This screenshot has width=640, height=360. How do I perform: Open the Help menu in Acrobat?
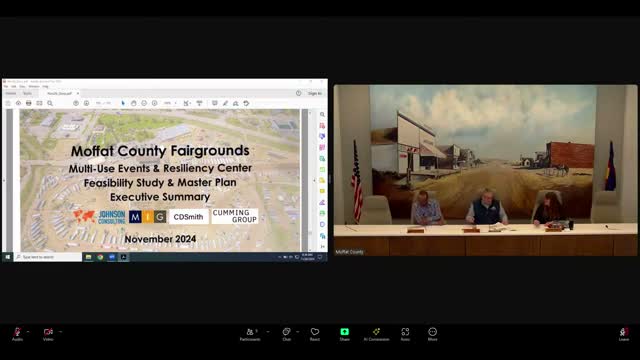click(45, 87)
